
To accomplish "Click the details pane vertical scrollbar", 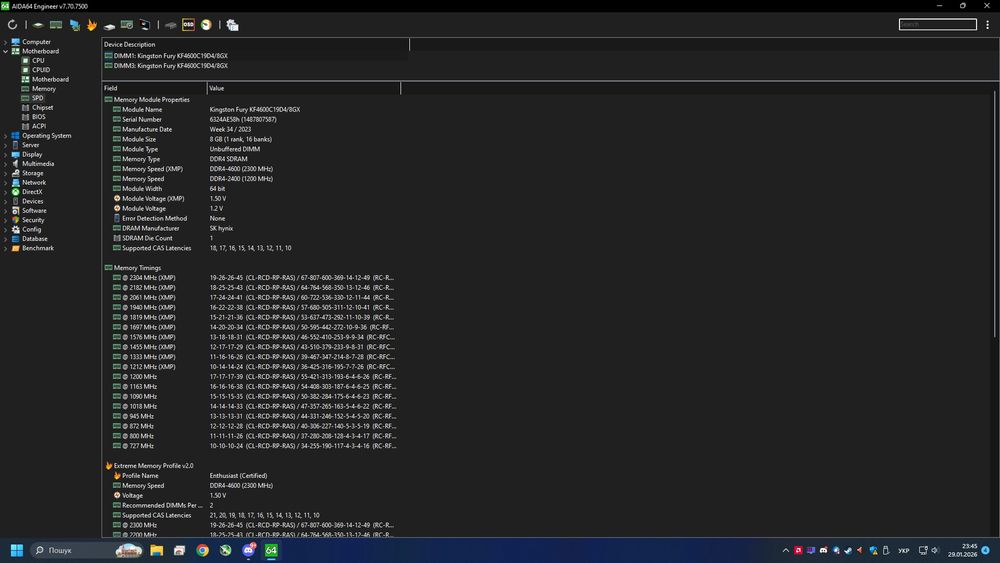I will pyautogui.click(x=996, y=214).
